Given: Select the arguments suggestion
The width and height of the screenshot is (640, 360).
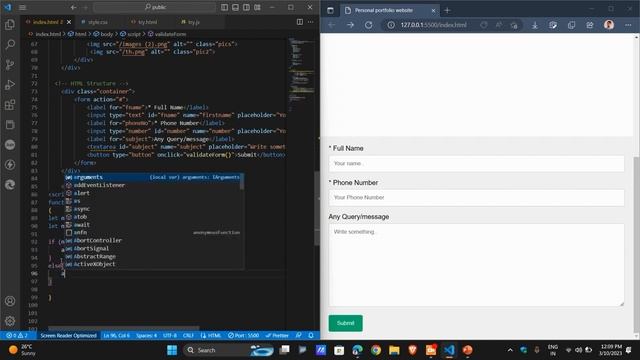Looking at the screenshot, I should point(154,177).
